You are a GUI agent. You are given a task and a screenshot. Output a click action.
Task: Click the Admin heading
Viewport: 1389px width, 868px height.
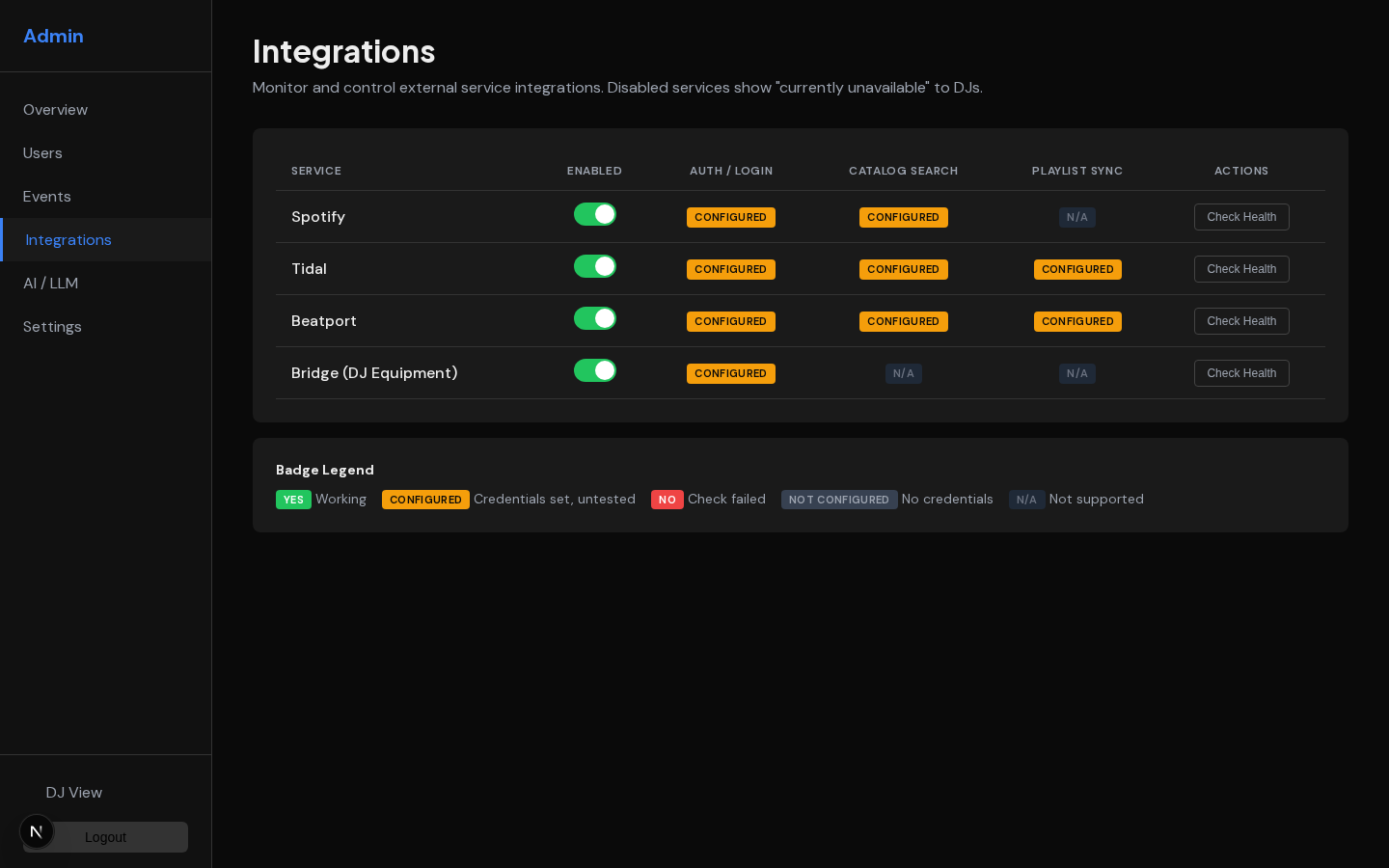click(53, 36)
